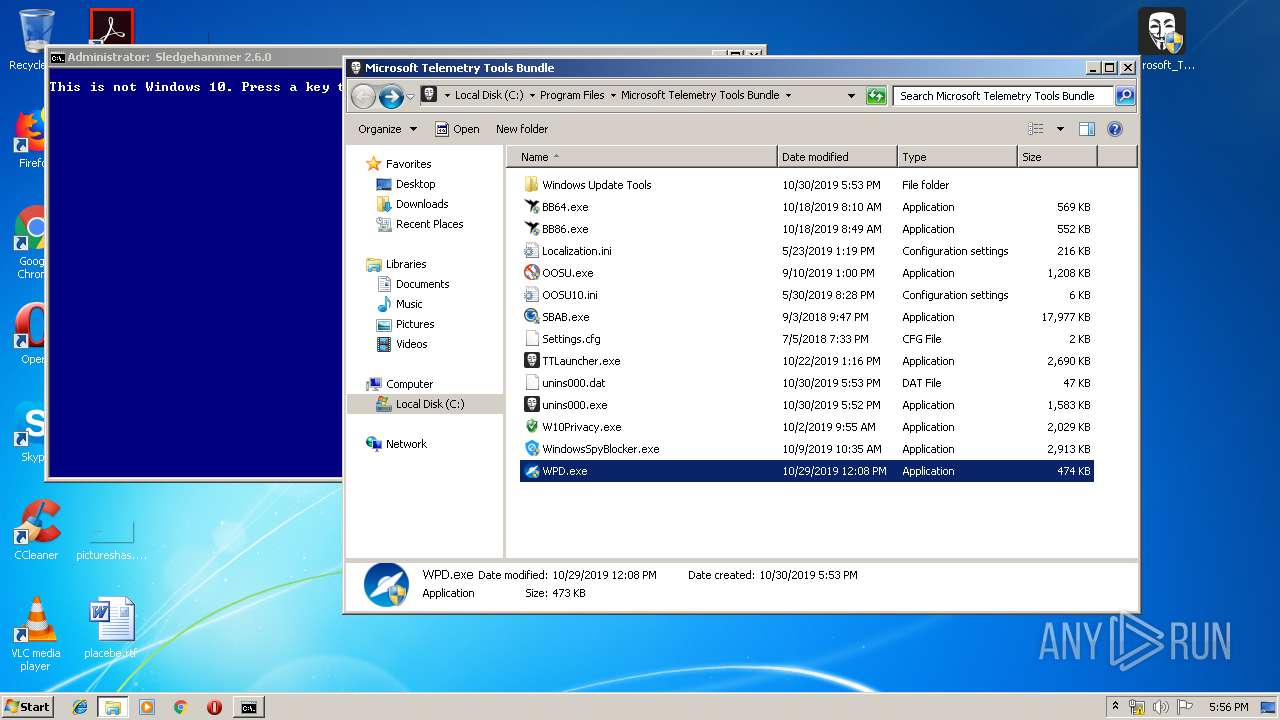The image size is (1280, 720).
Task: Open Documents library
Action: 422,284
